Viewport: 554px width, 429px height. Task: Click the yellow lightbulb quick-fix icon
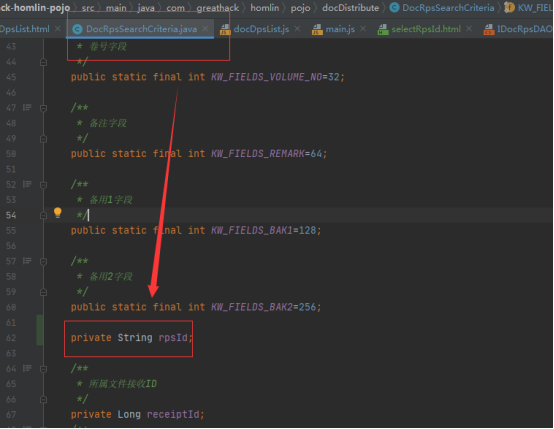(58, 213)
